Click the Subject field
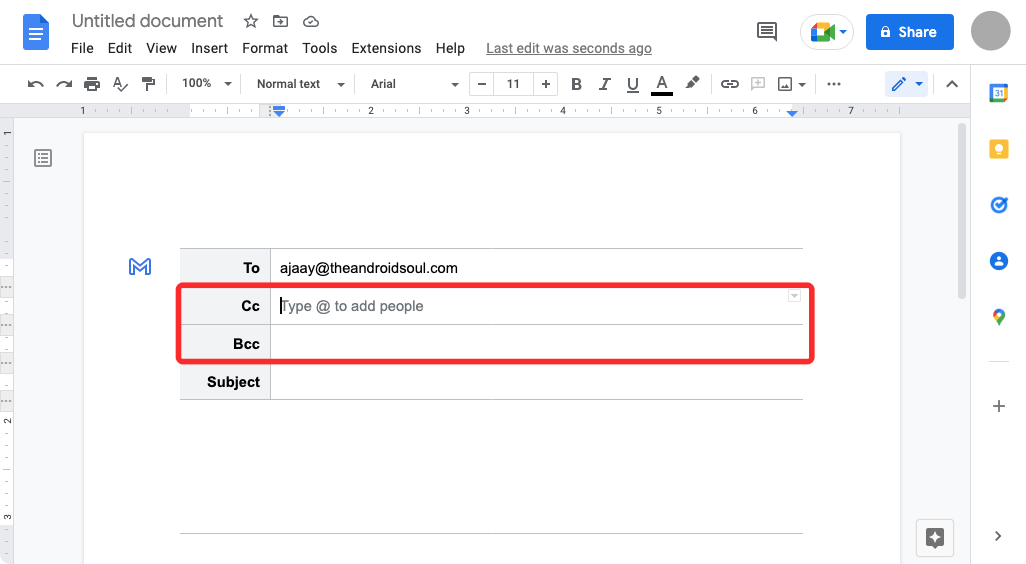This screenshot has height=564, width=1026. 537,381
